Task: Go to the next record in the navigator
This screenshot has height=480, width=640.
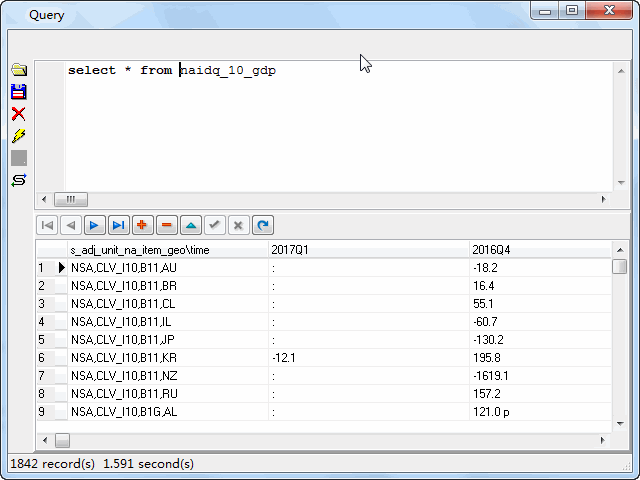Action: (94, 225)
